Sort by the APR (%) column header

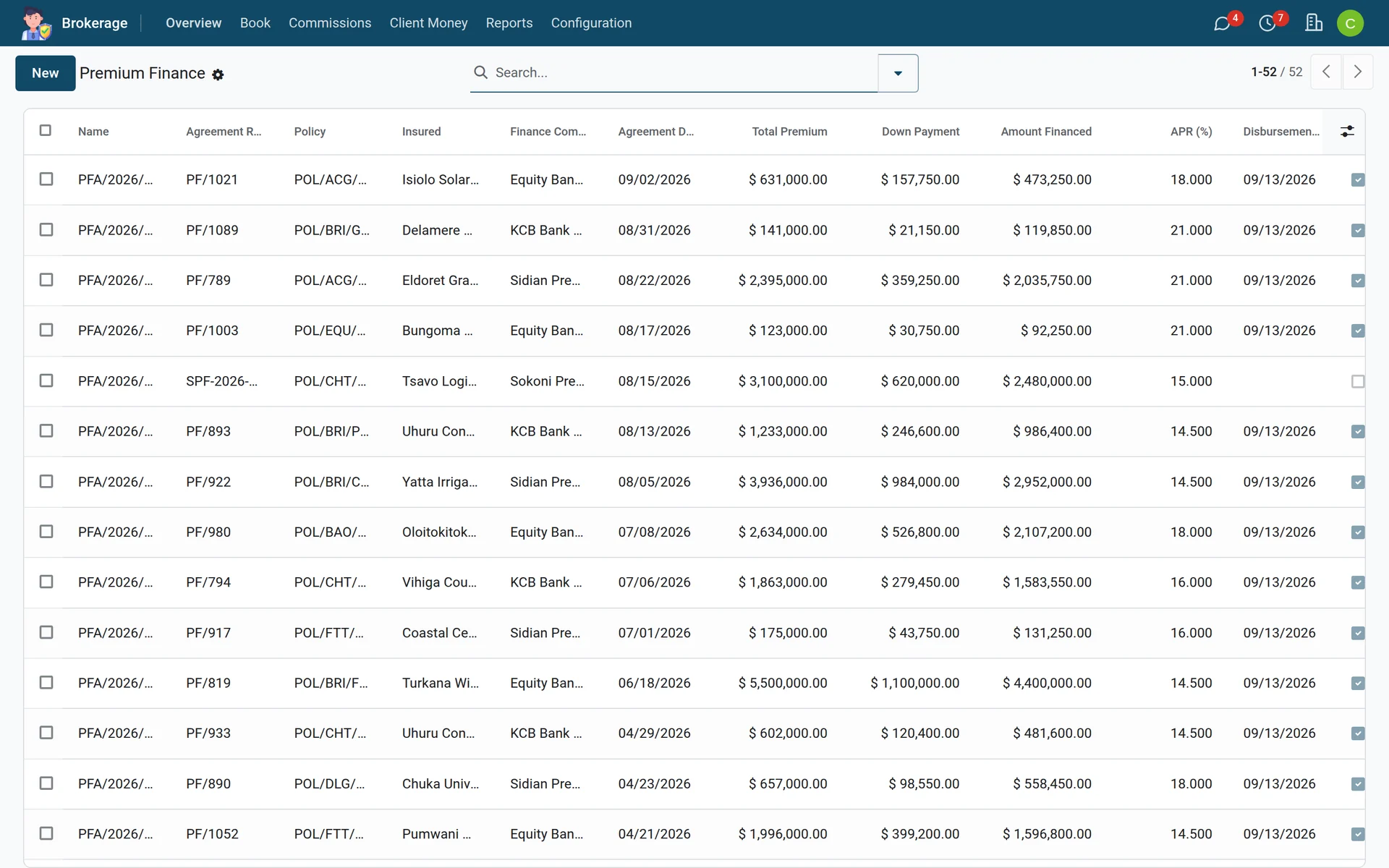(1191, 132)
